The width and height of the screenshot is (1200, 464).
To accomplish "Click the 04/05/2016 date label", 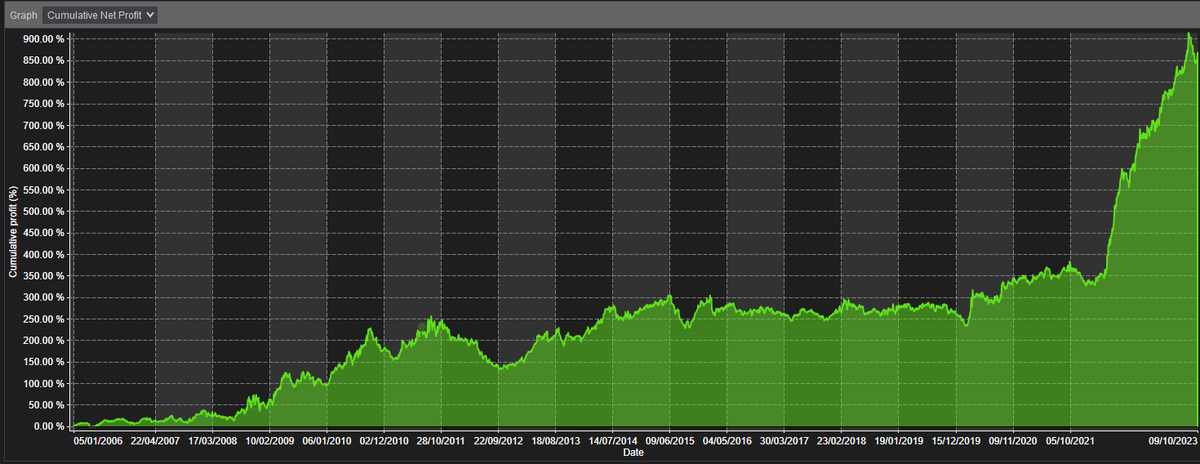I will tap(727, 440).
